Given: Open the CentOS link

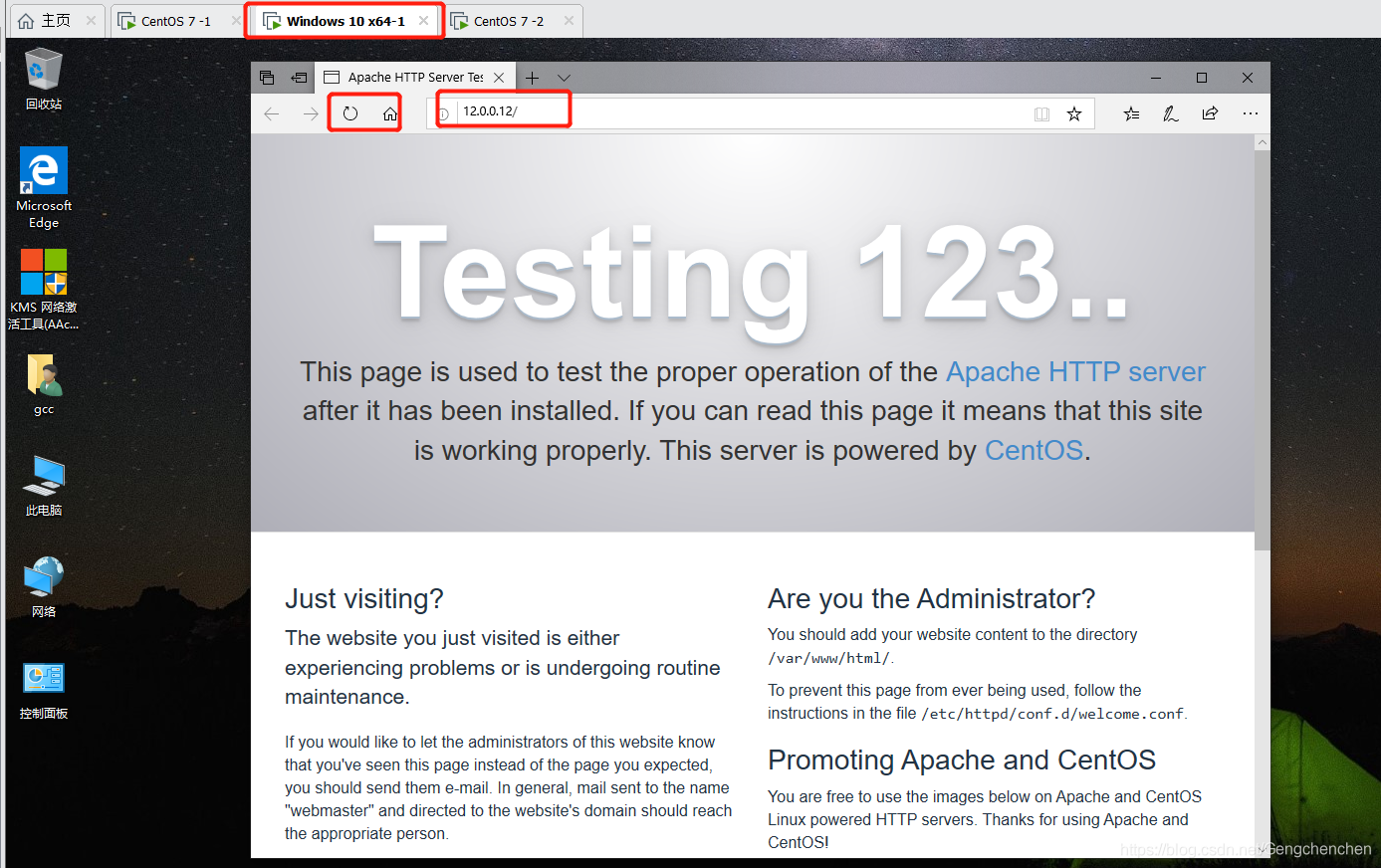Looking at the screenshot, I should click(1034, 450).
